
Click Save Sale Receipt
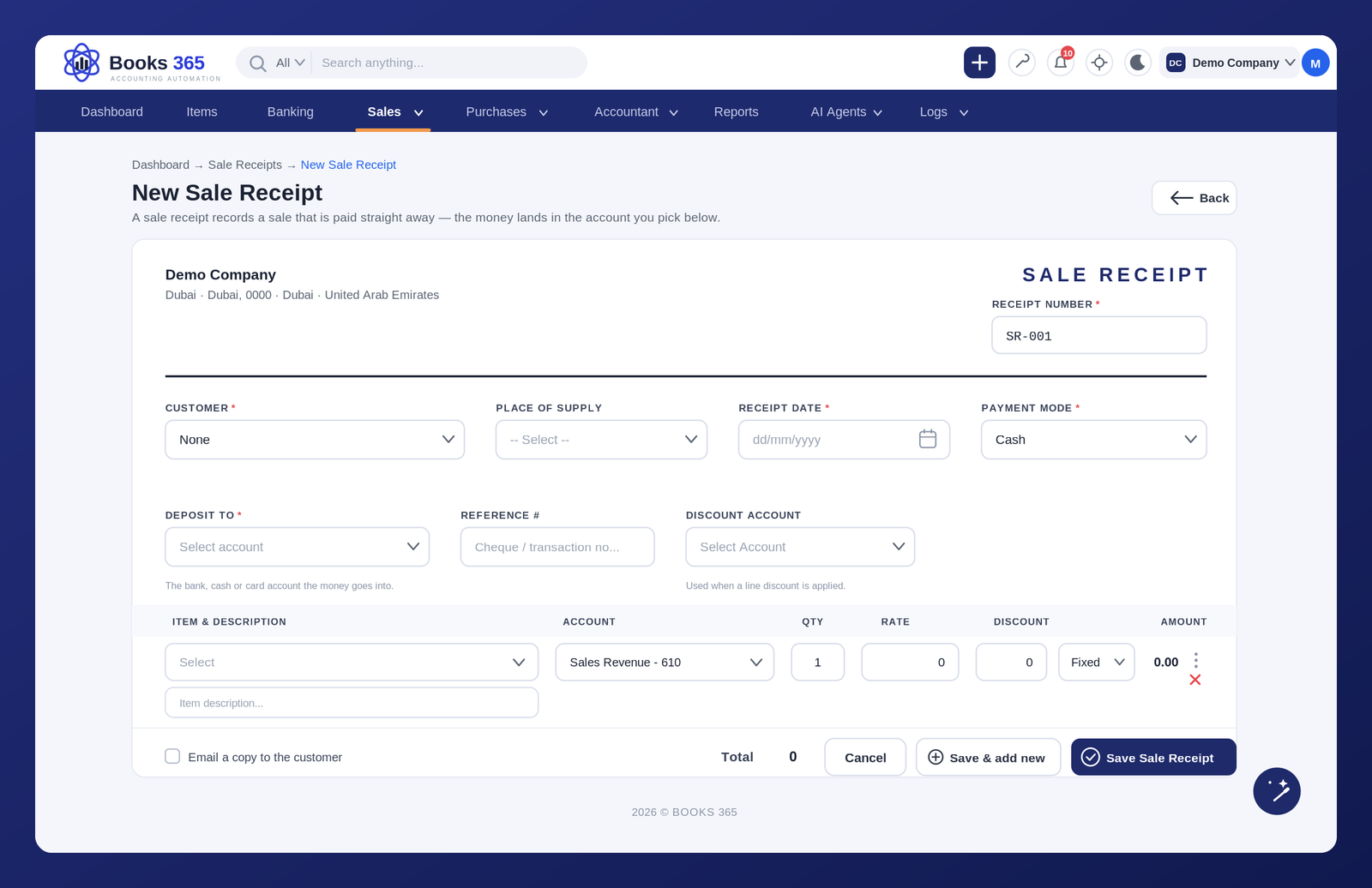[1153, 757]
